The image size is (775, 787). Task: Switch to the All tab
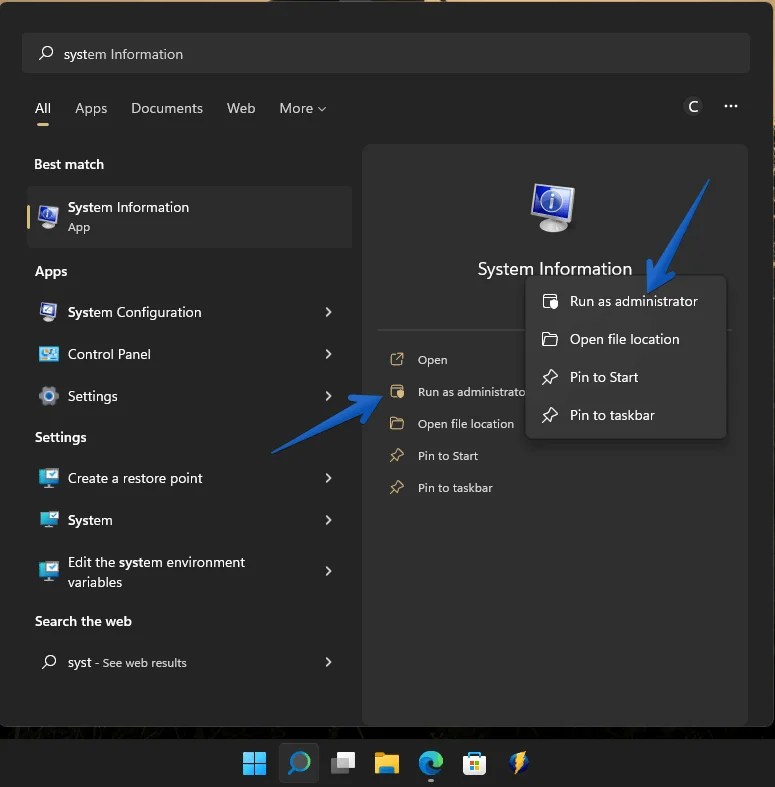[x=43, y=108]
